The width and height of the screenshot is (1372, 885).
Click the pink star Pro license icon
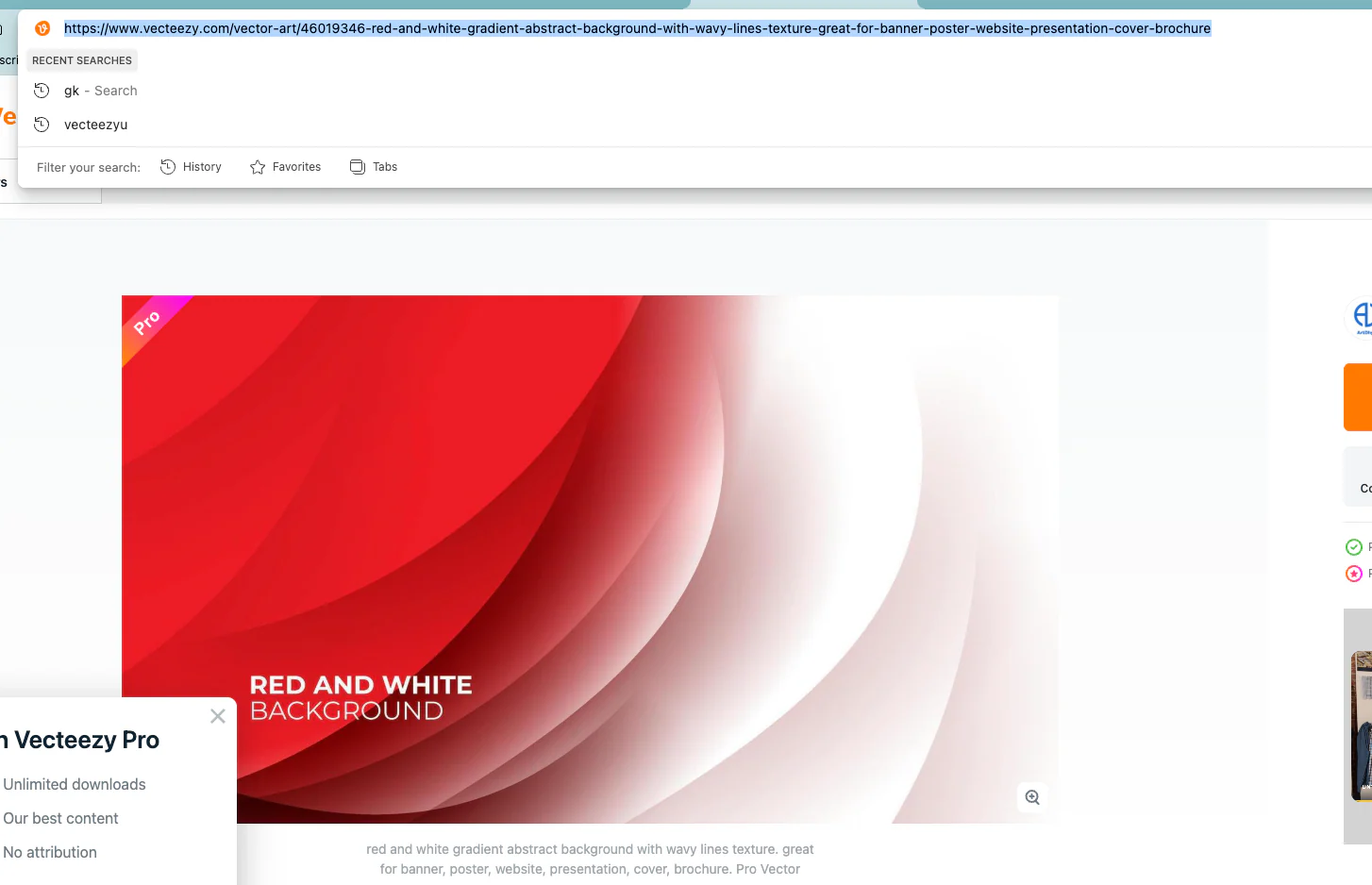(x=1354, y=574)
